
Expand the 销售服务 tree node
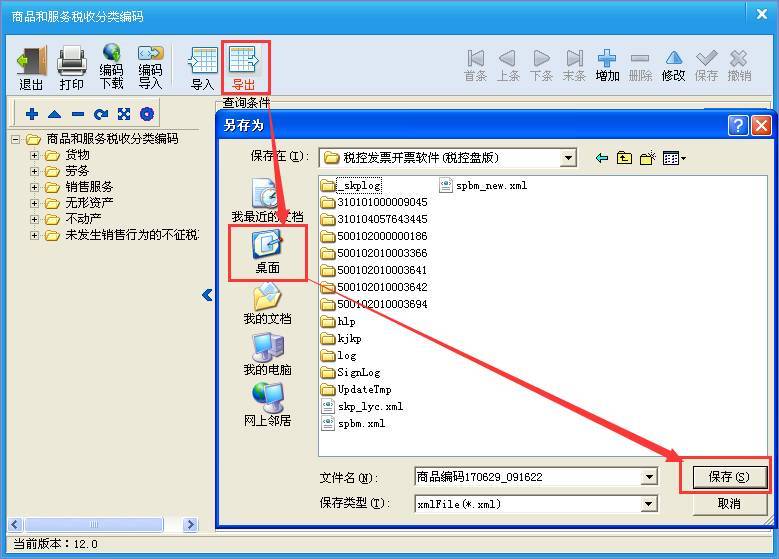(x=34, y=187)
